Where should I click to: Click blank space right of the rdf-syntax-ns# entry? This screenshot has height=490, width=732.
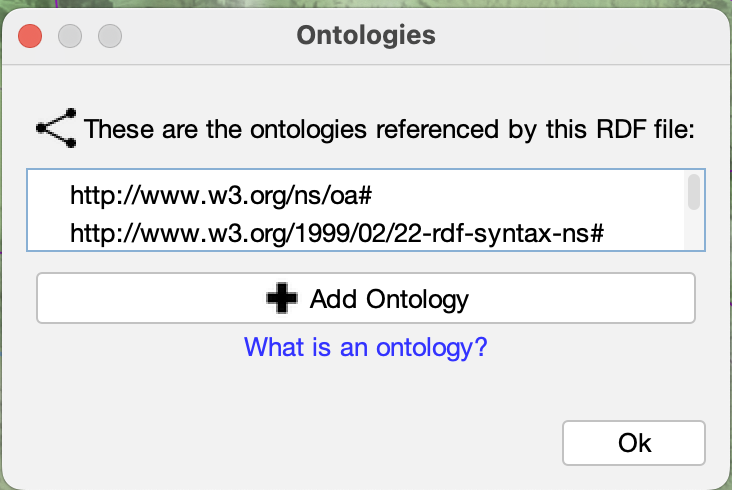click(650, 232)
